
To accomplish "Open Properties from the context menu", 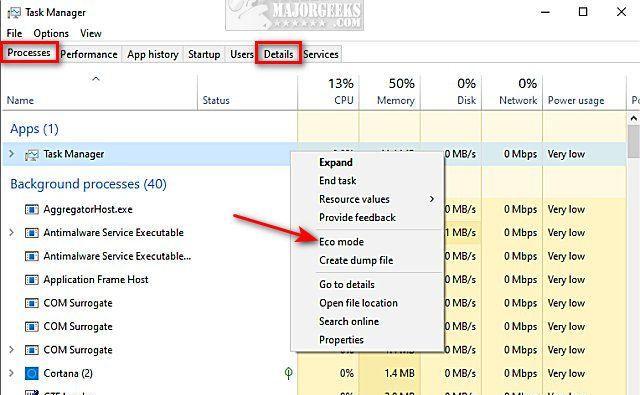I will coord(341,340).
